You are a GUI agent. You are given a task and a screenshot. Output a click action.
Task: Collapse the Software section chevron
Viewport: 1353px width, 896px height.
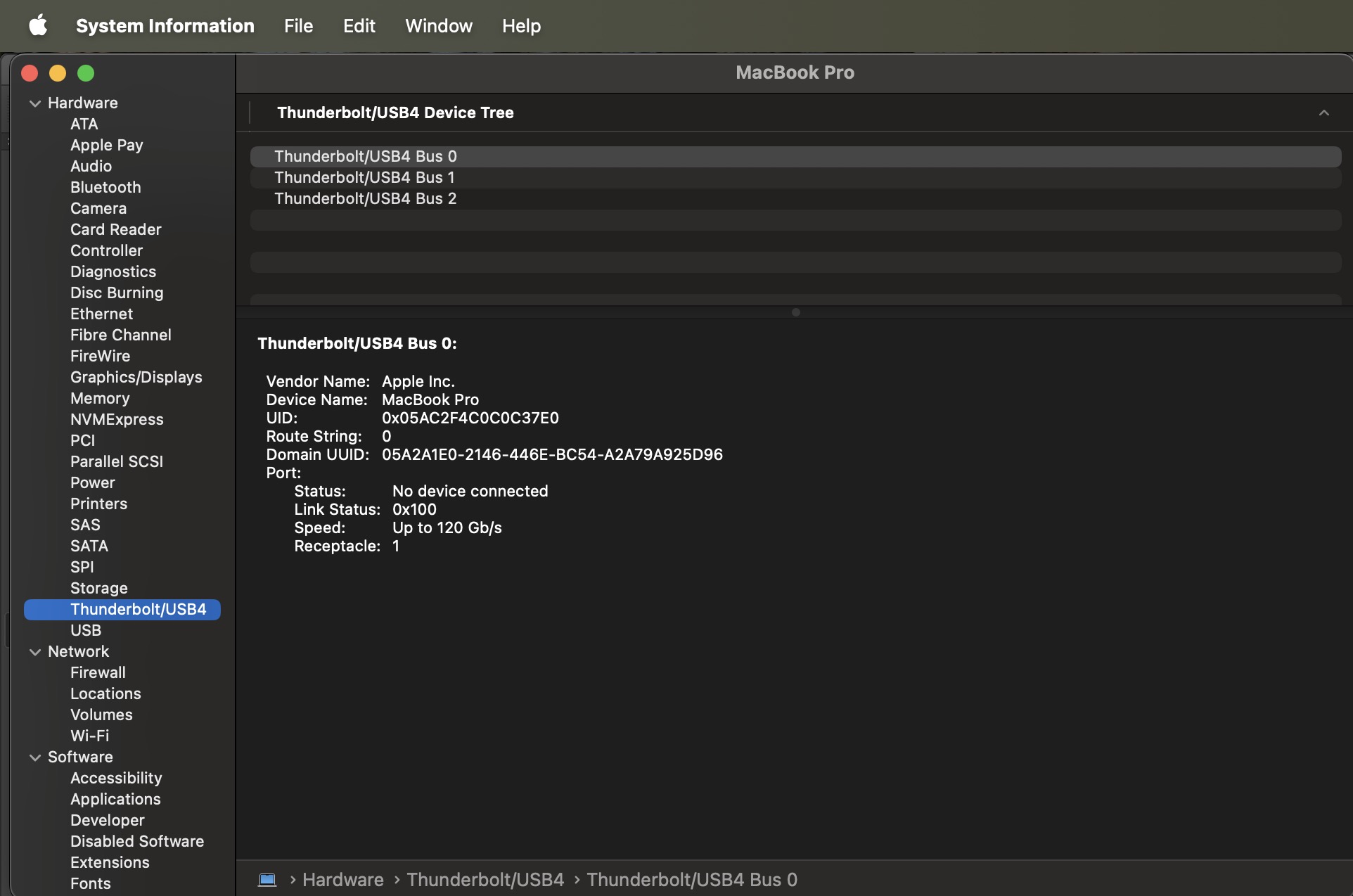point(35,757)
